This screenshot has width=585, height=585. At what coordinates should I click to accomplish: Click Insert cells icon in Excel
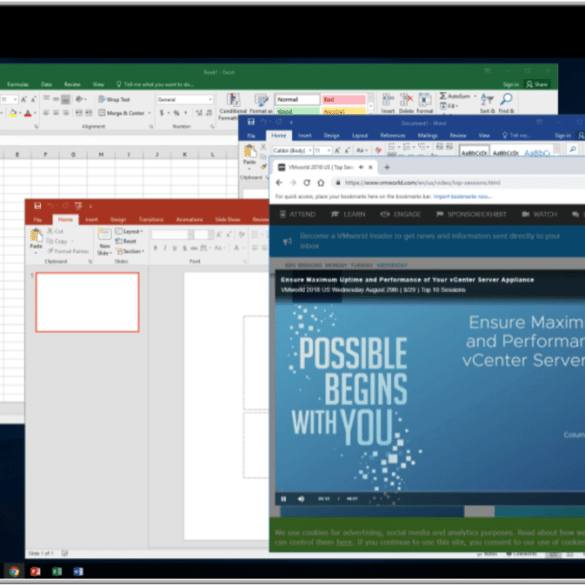point(388,99)
